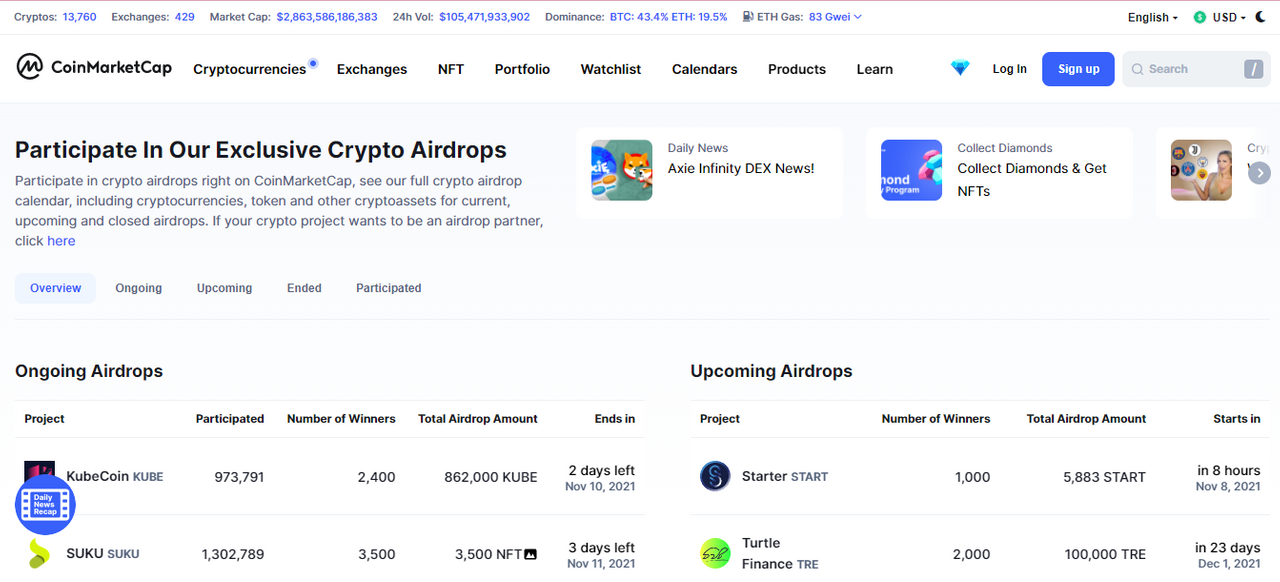Viewport: 1280px width, 582px height.
Task: Click the 5,883 START amount
Action: click(1104, 477)
